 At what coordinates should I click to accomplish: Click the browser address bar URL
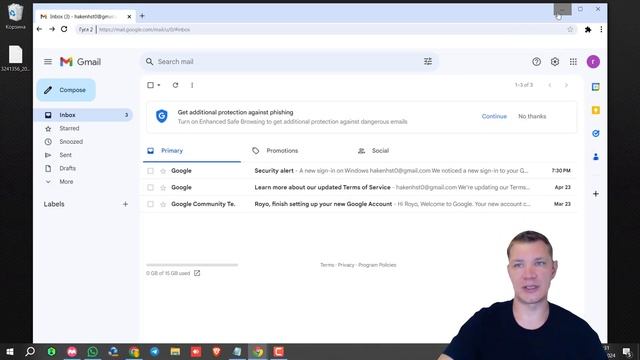pos(144,29)
